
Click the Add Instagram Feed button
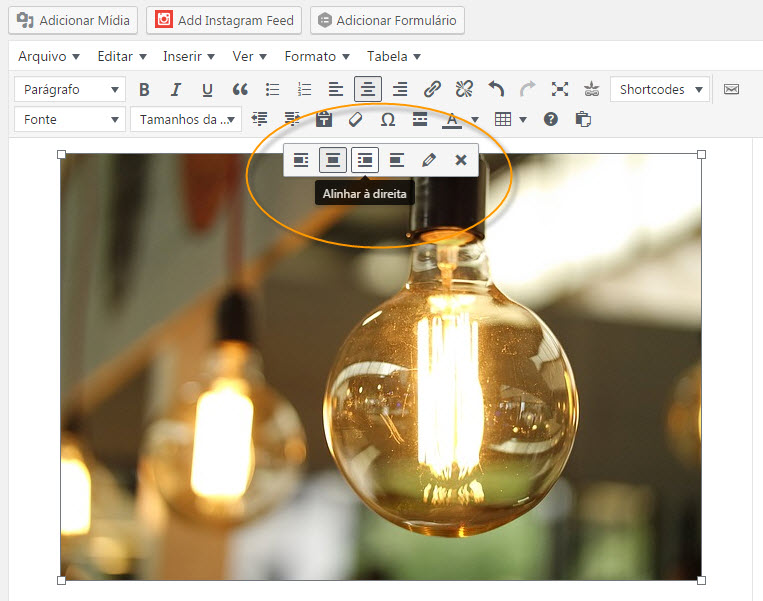[x=225, y=20]
